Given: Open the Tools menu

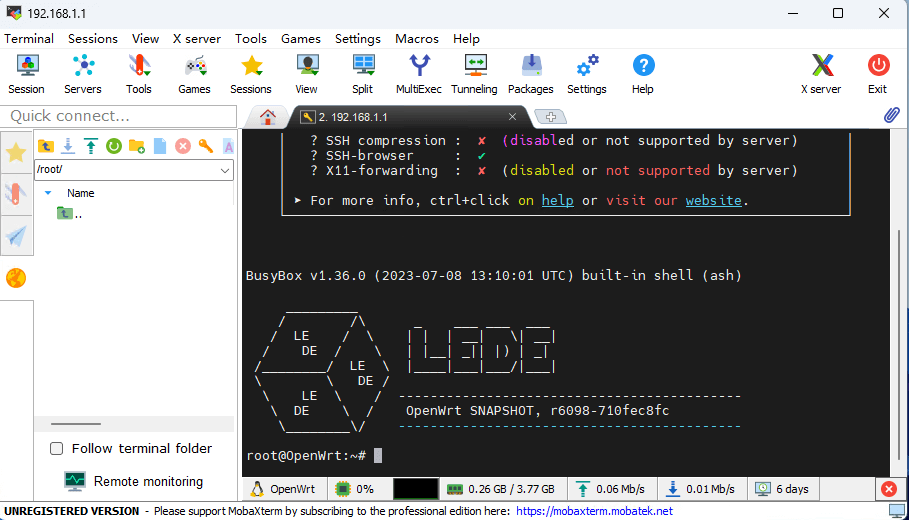Looking at the screenshot, I should pyautogui.click(x=251, y=39).
